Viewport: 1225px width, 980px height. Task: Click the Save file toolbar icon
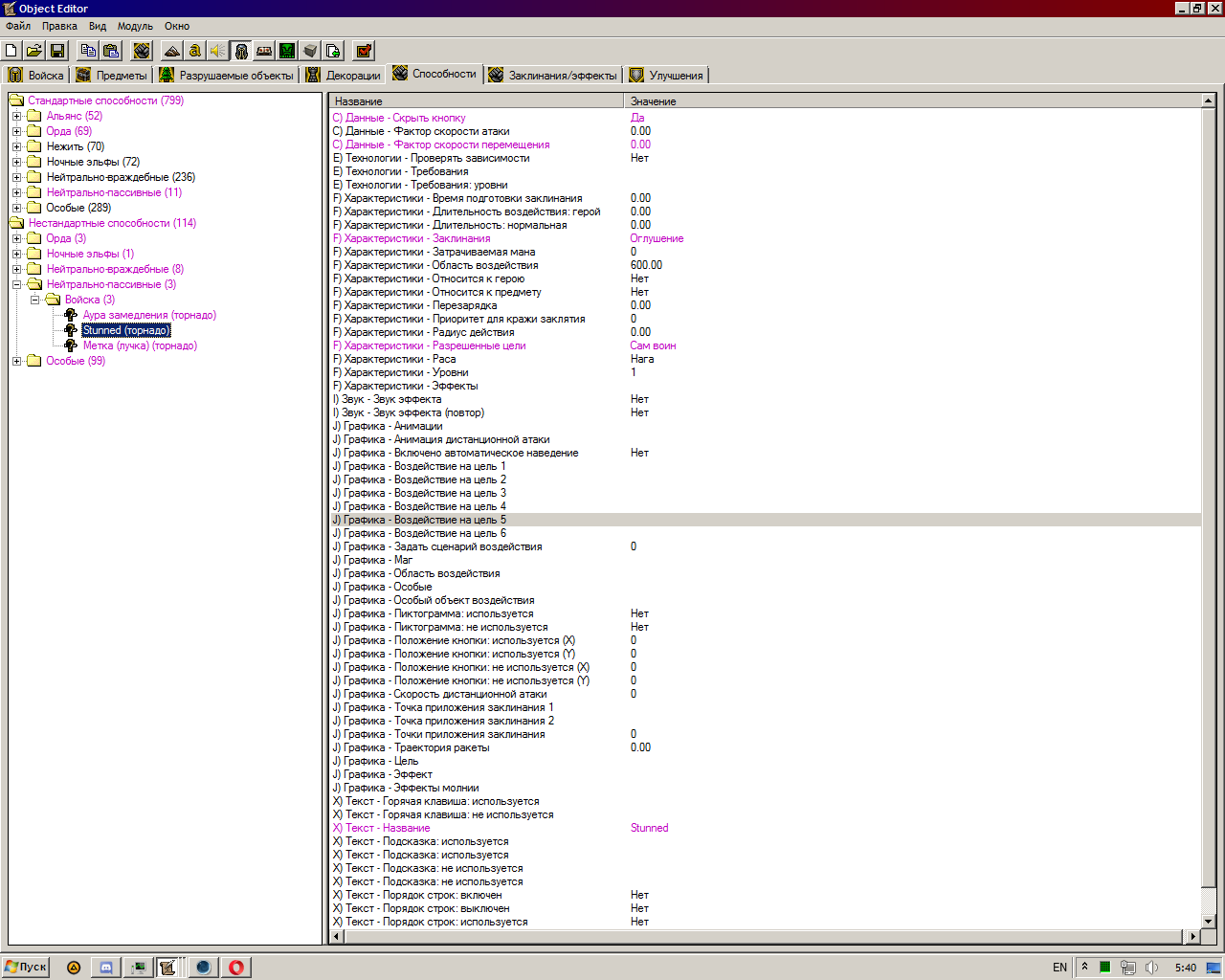[x=57, y=51]
